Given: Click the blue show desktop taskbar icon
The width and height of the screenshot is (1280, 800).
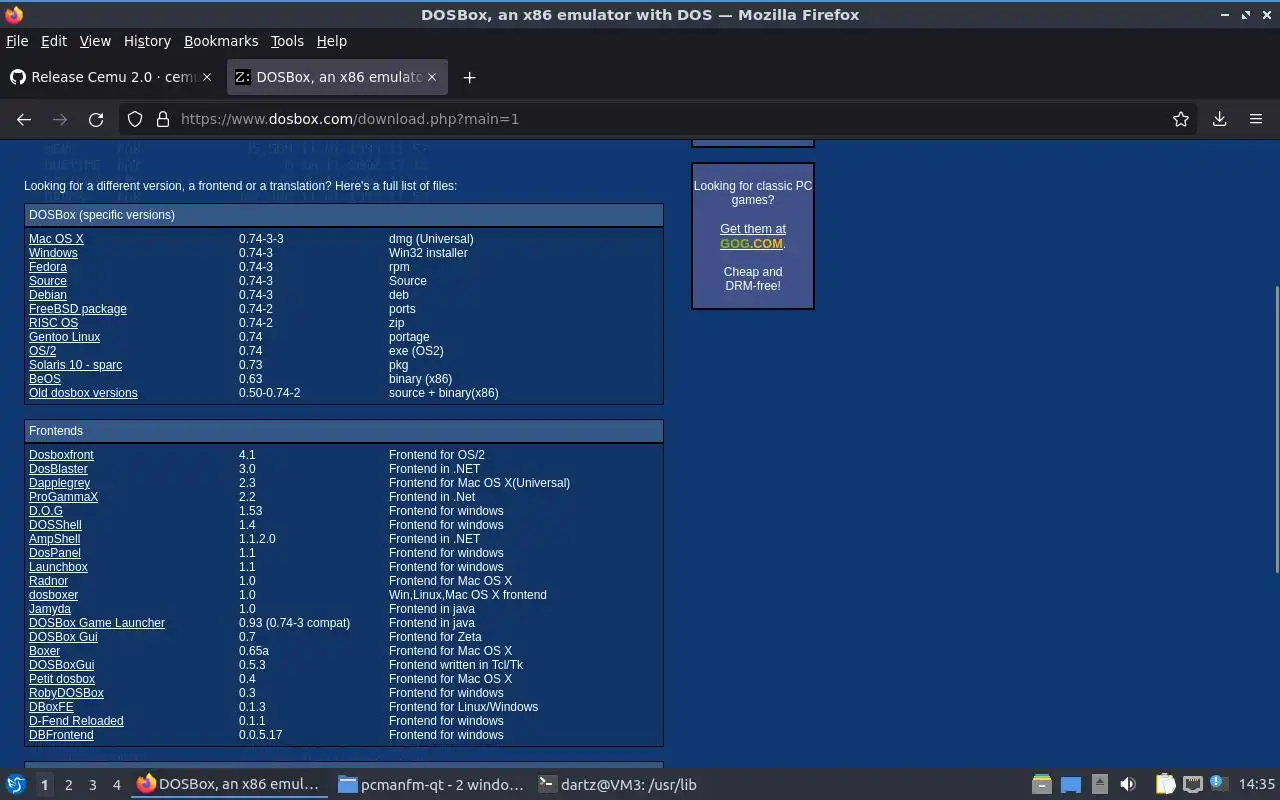Looking at the screenshot, I should (1071, 785).
